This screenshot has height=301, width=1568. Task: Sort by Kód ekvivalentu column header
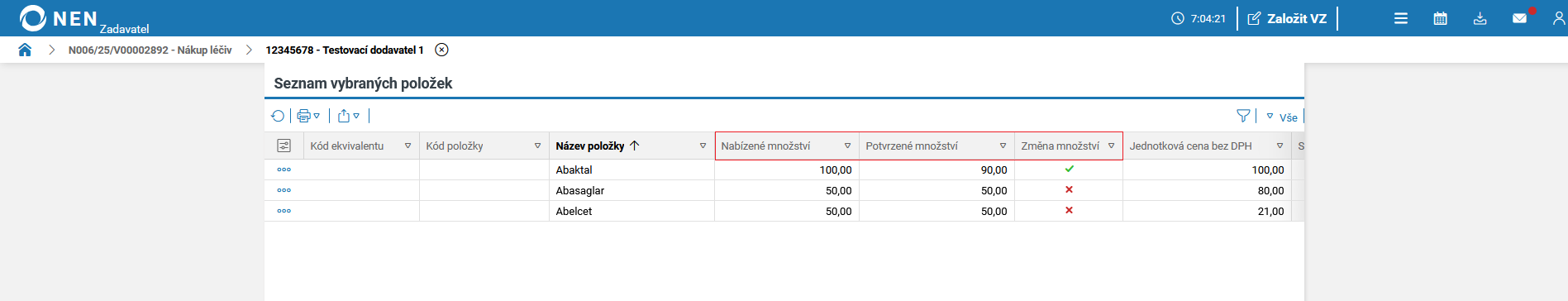coord(347,146)
